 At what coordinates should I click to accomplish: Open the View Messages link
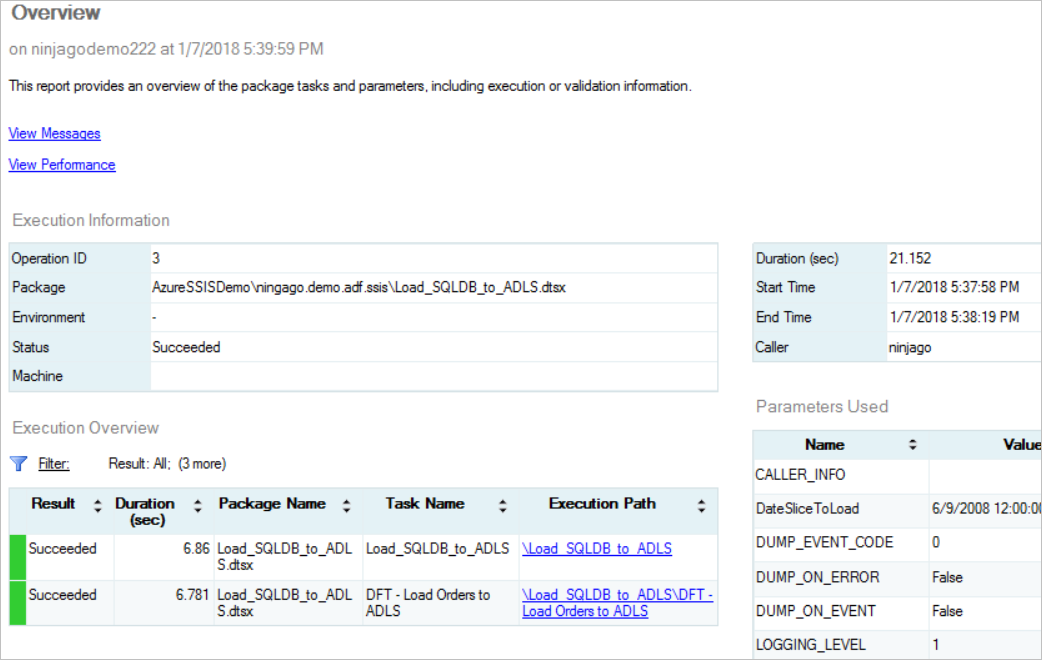[x=54, y=133]
